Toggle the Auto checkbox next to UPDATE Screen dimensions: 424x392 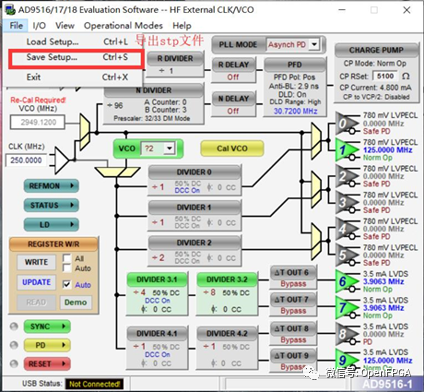67,284
